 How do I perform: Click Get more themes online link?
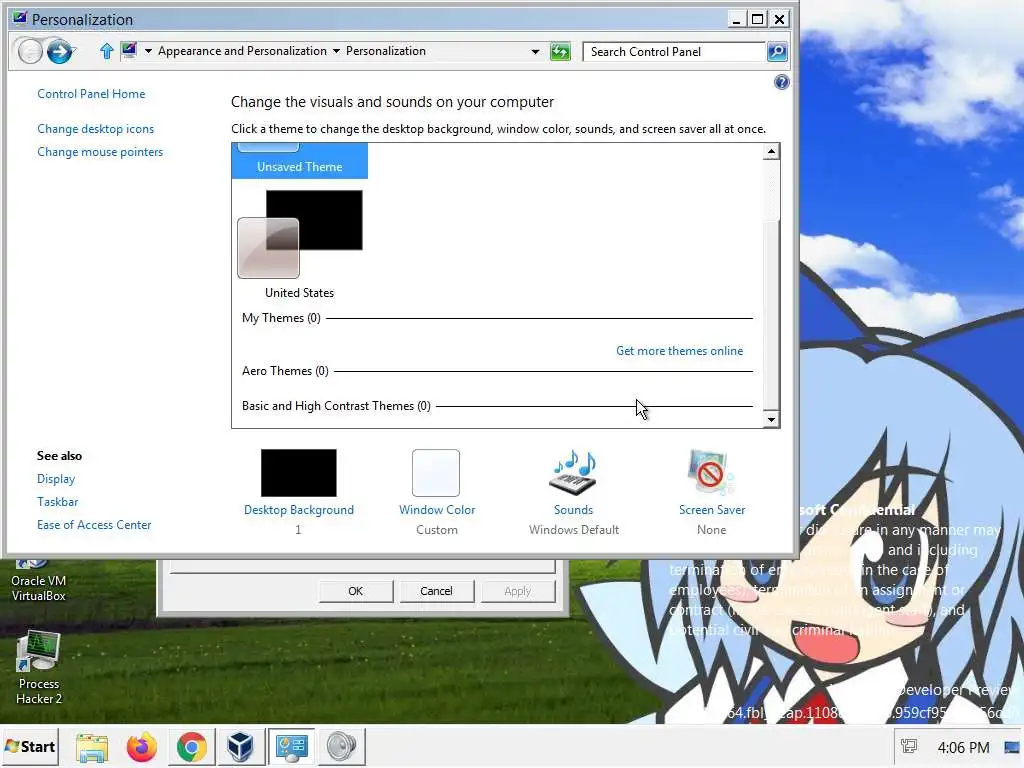click(x=679, y=351)
